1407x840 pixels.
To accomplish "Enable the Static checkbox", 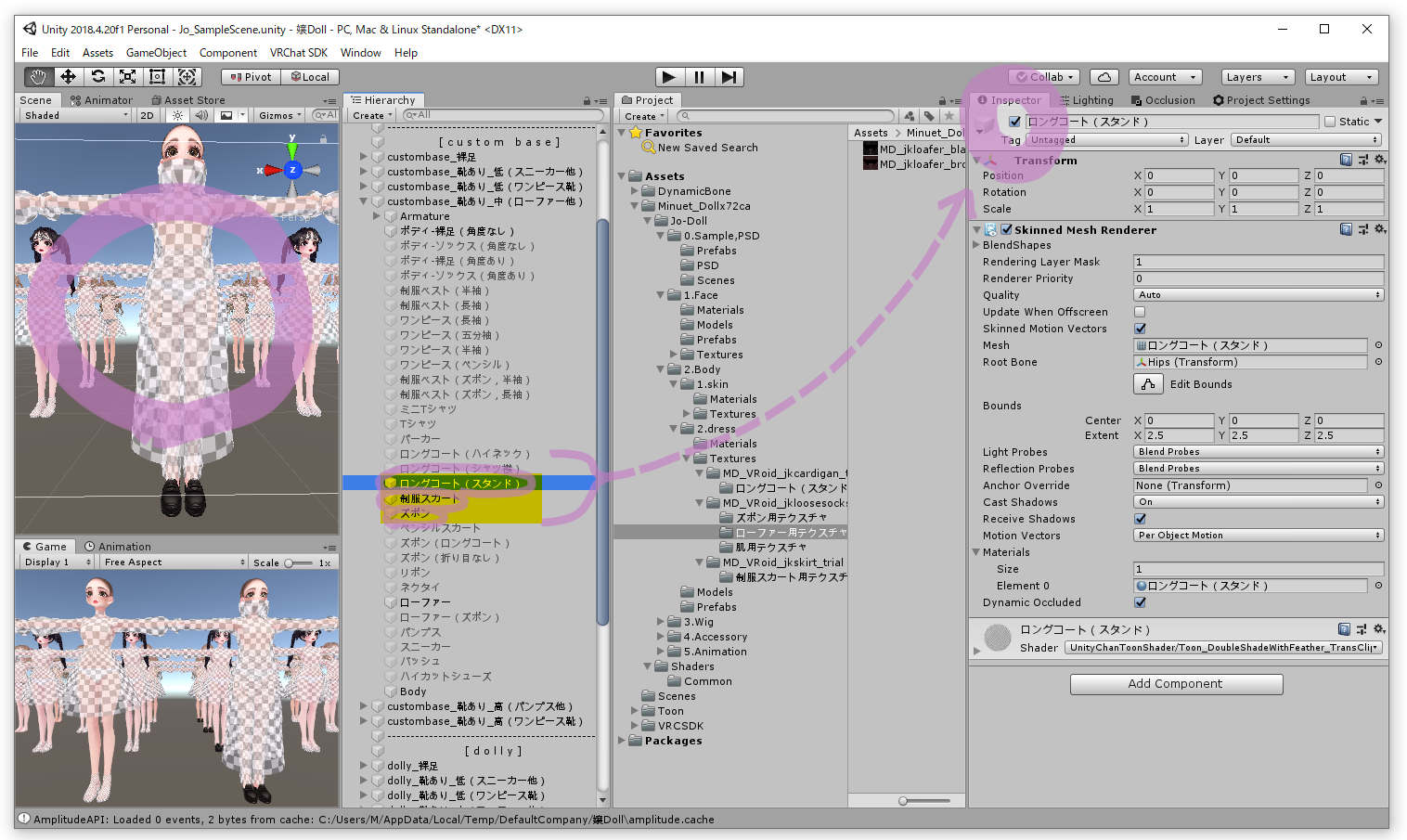I will coord(1330,122).
